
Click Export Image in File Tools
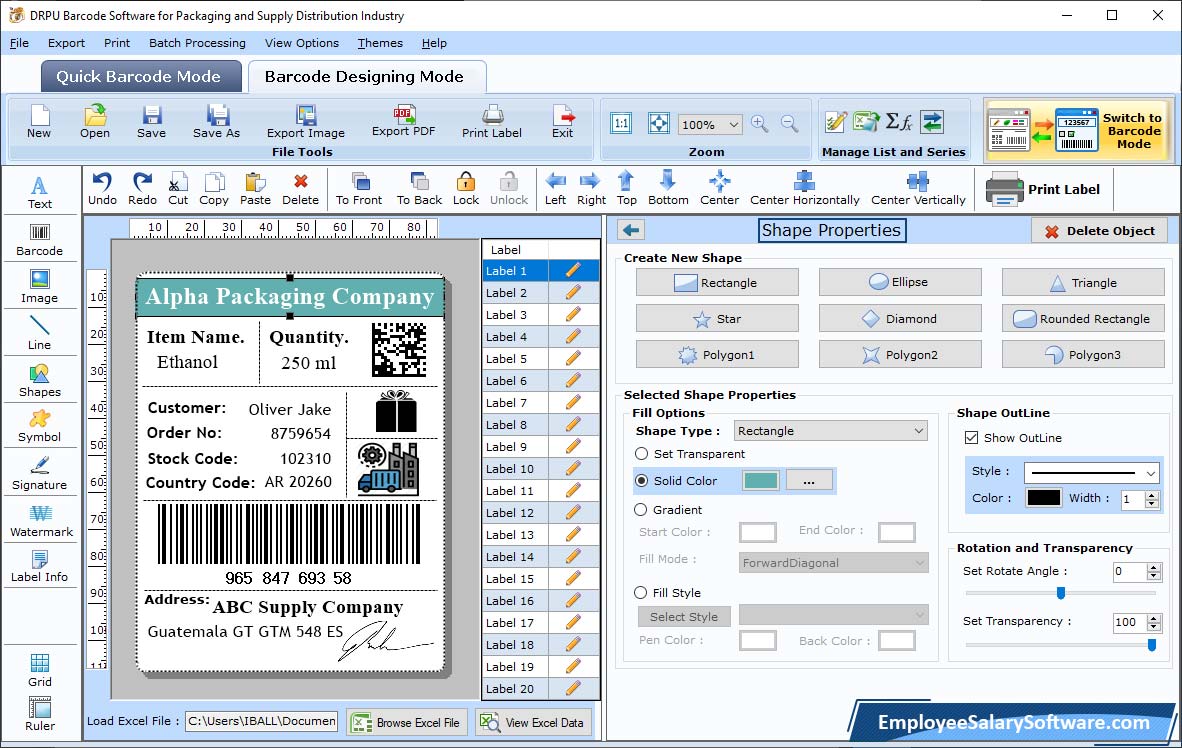tap(305, 122)
